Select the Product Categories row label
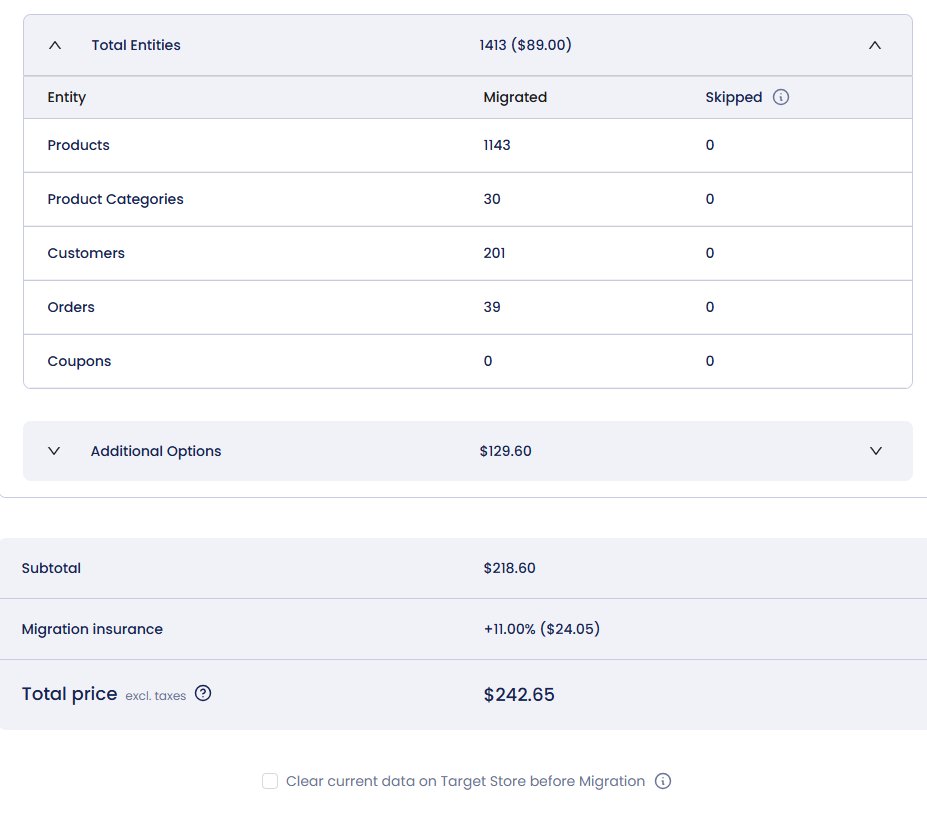Viewport: 927px width, 817px height. click(x=115, y=199)
